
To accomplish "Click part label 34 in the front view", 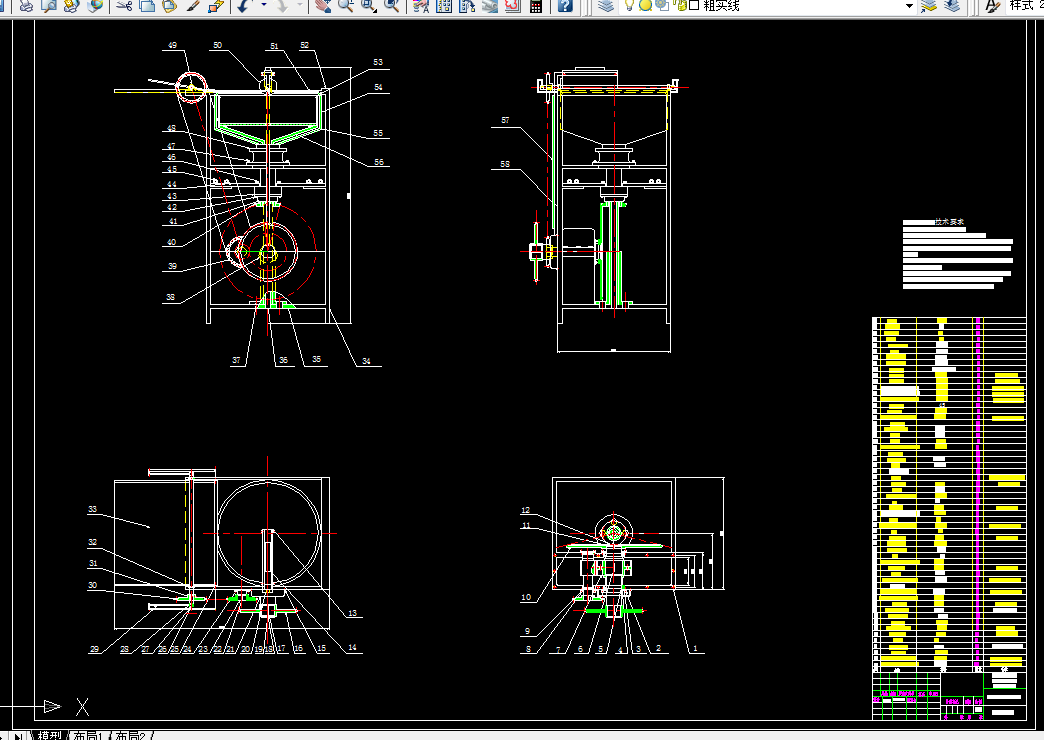I will [366, 361].
